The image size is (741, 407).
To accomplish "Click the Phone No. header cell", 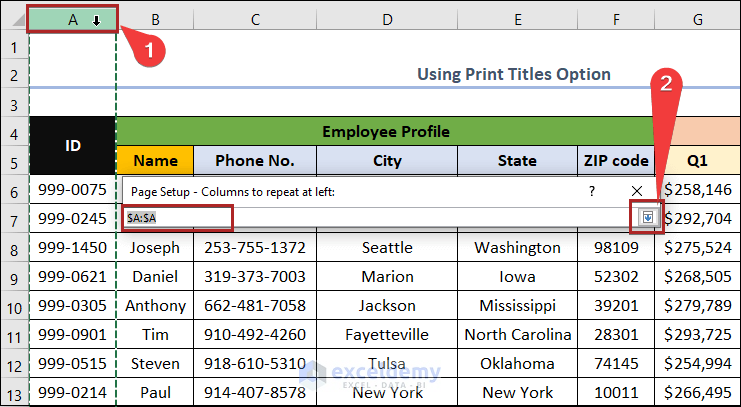I will click(255, 160).
